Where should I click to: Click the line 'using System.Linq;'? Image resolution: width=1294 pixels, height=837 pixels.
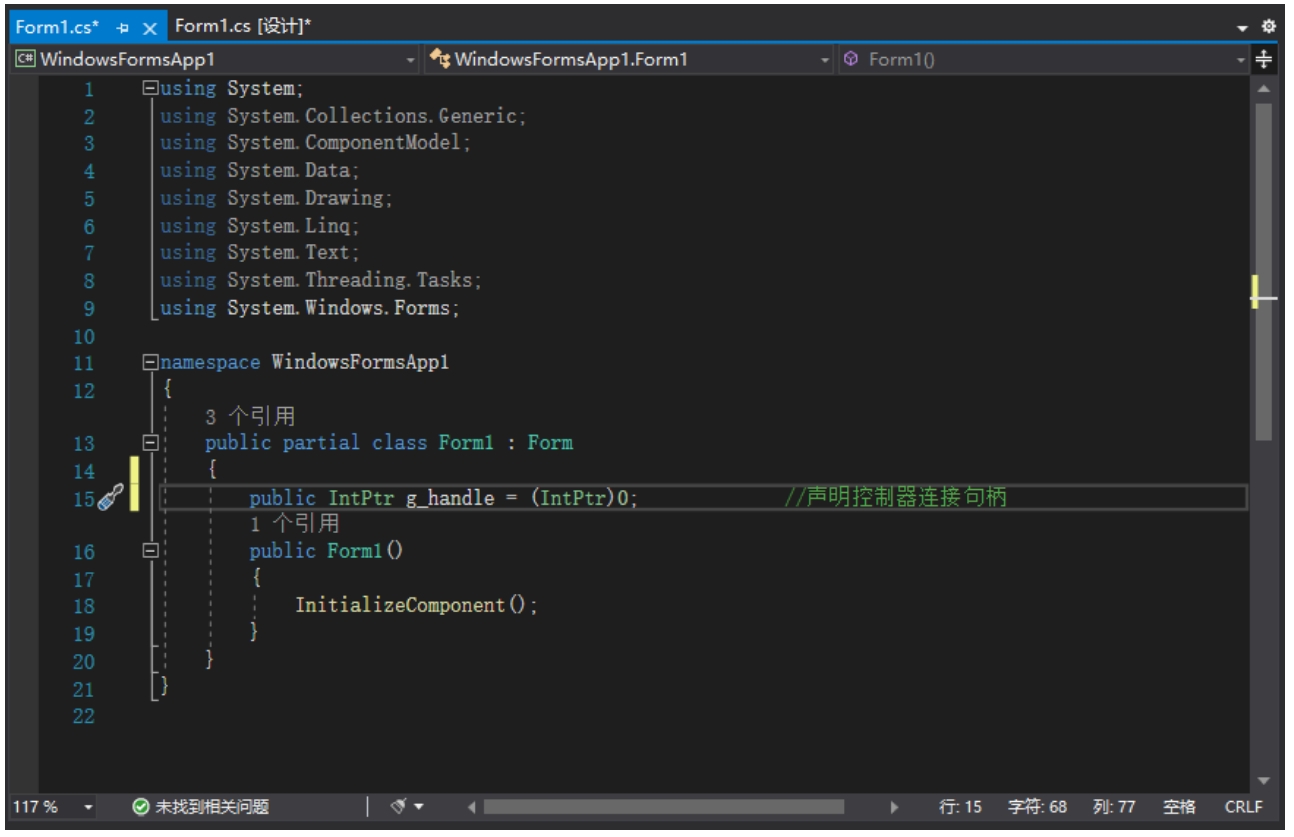coord(259,226)
